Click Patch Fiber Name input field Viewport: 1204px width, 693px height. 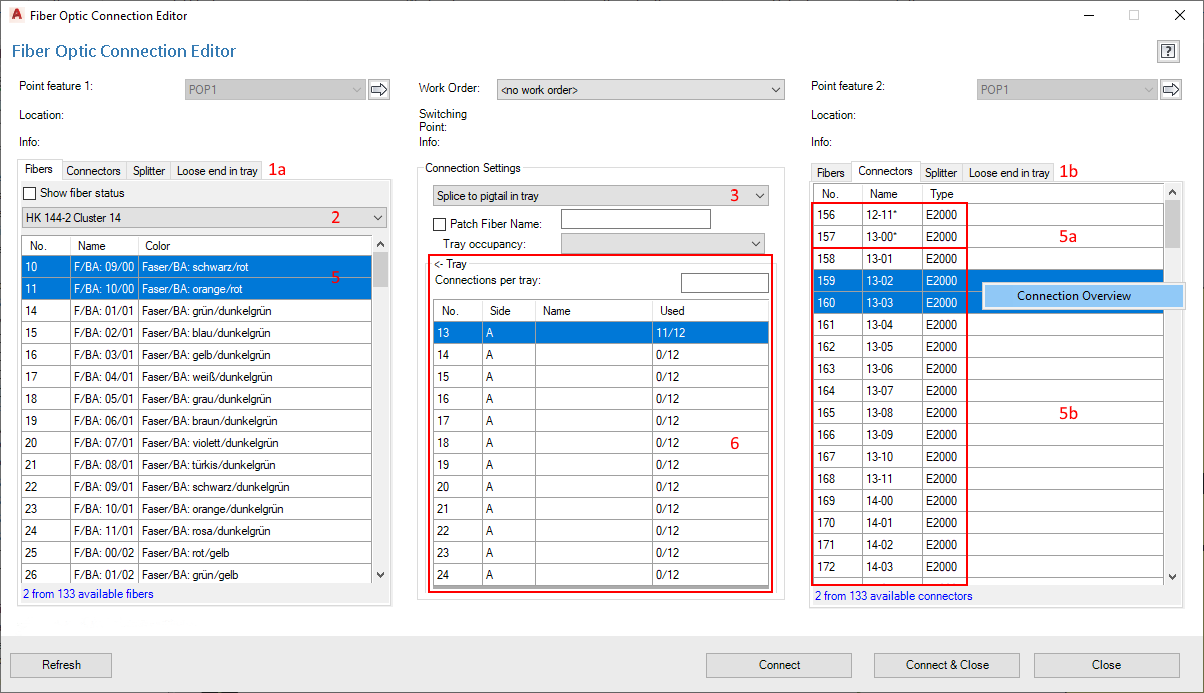pyautogui.click(x=636, y=219)
